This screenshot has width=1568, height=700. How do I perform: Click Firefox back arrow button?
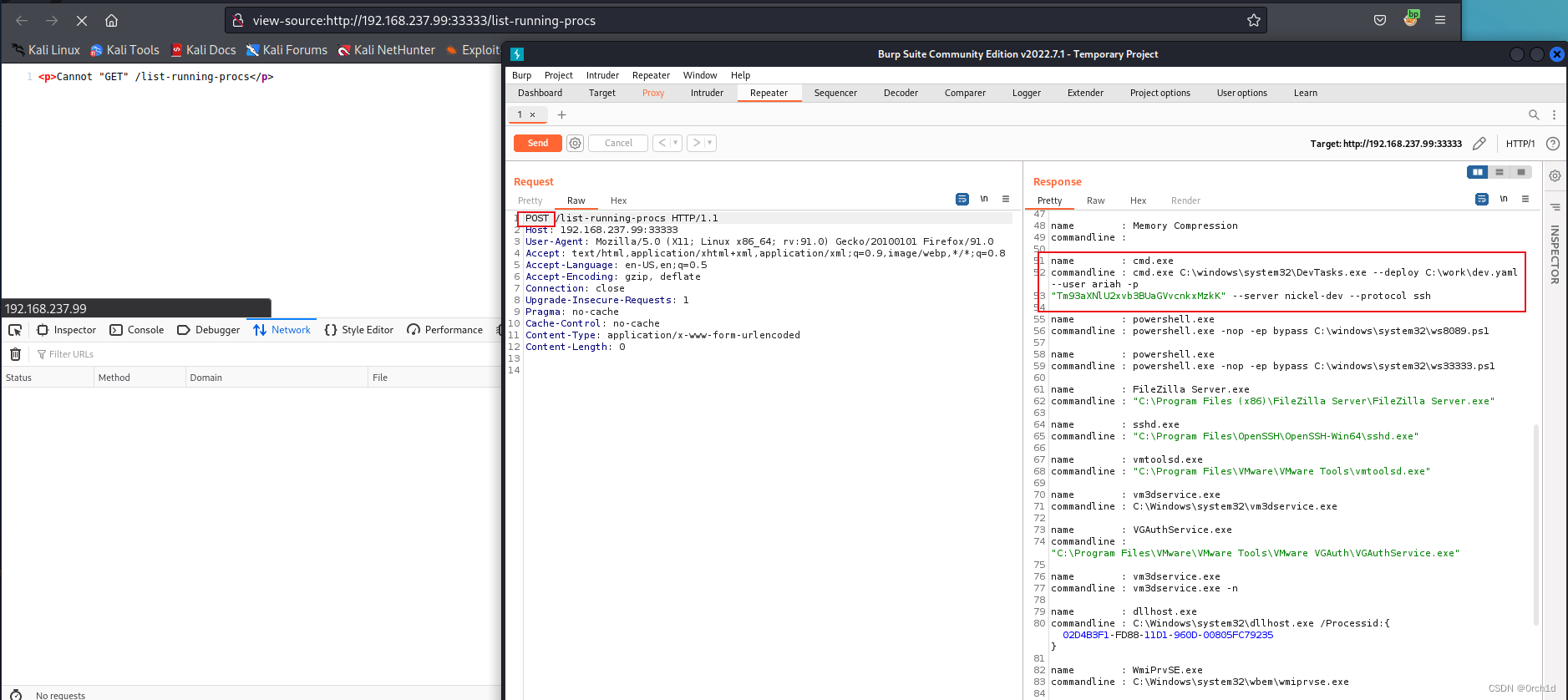[22, 20]
